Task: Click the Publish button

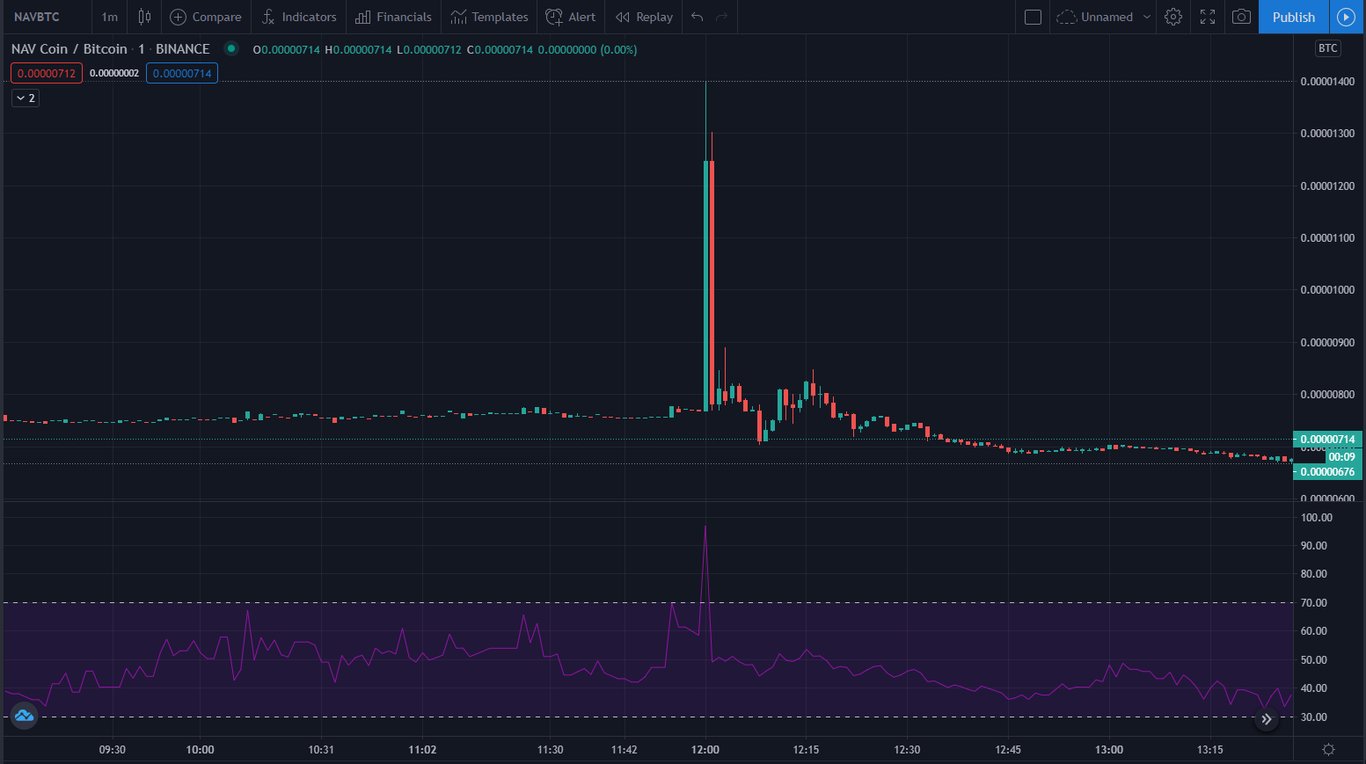Action: [1292, 16]
